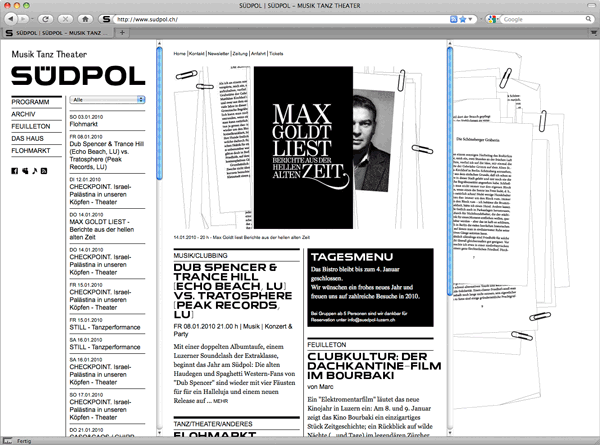Screen dimensions: 600x445
Task: Open the address bar history dropdown arrow
Action: coord(471,19)
